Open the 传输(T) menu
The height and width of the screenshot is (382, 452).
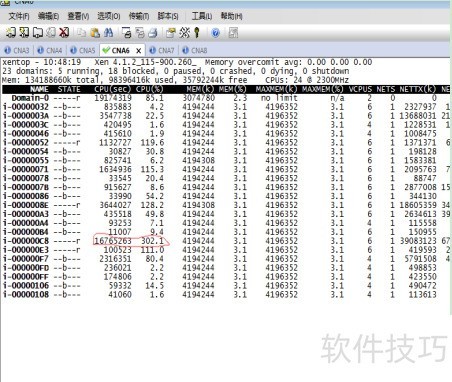[x=139, y=16]
